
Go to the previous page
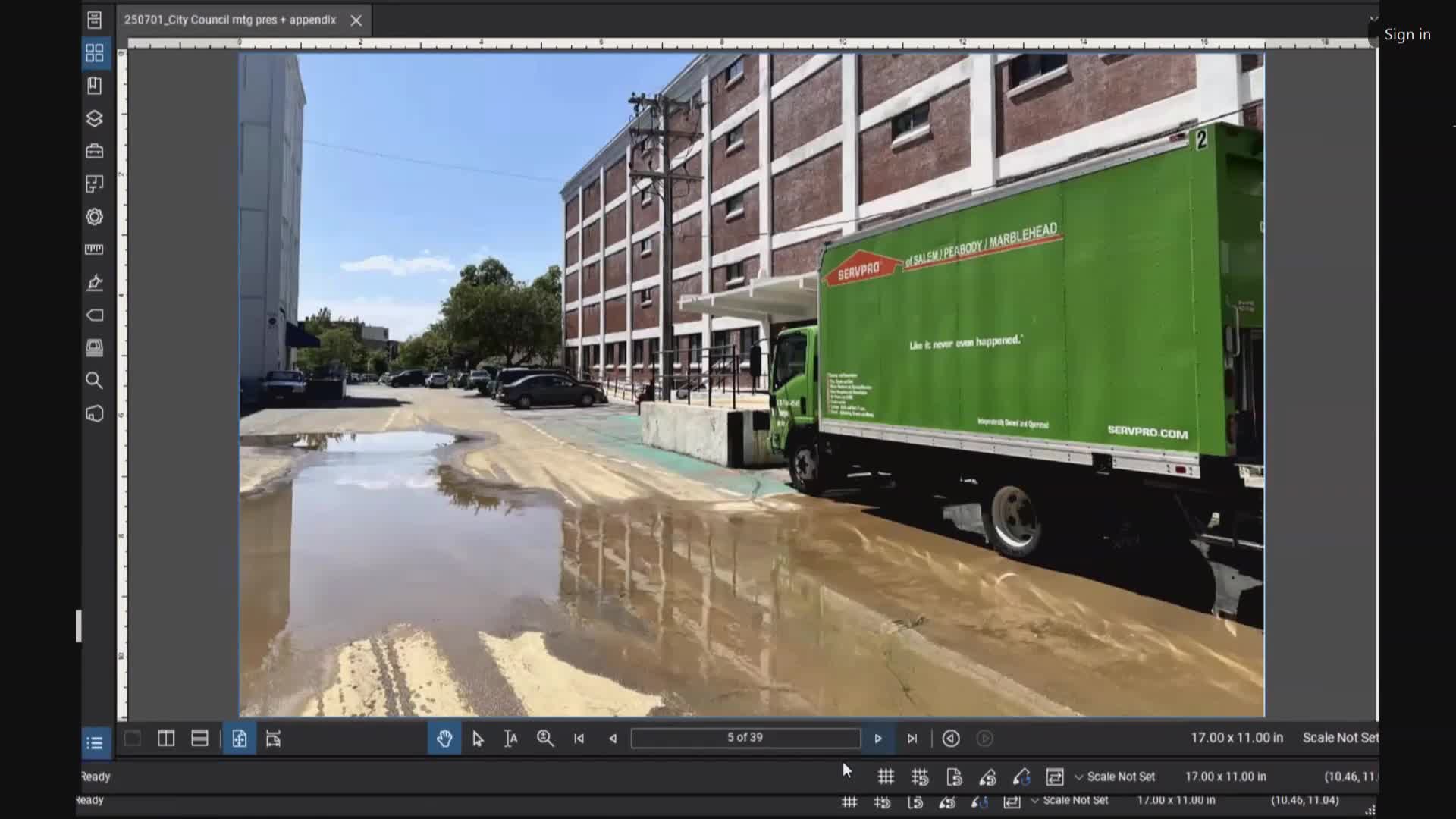coord(613,739)
